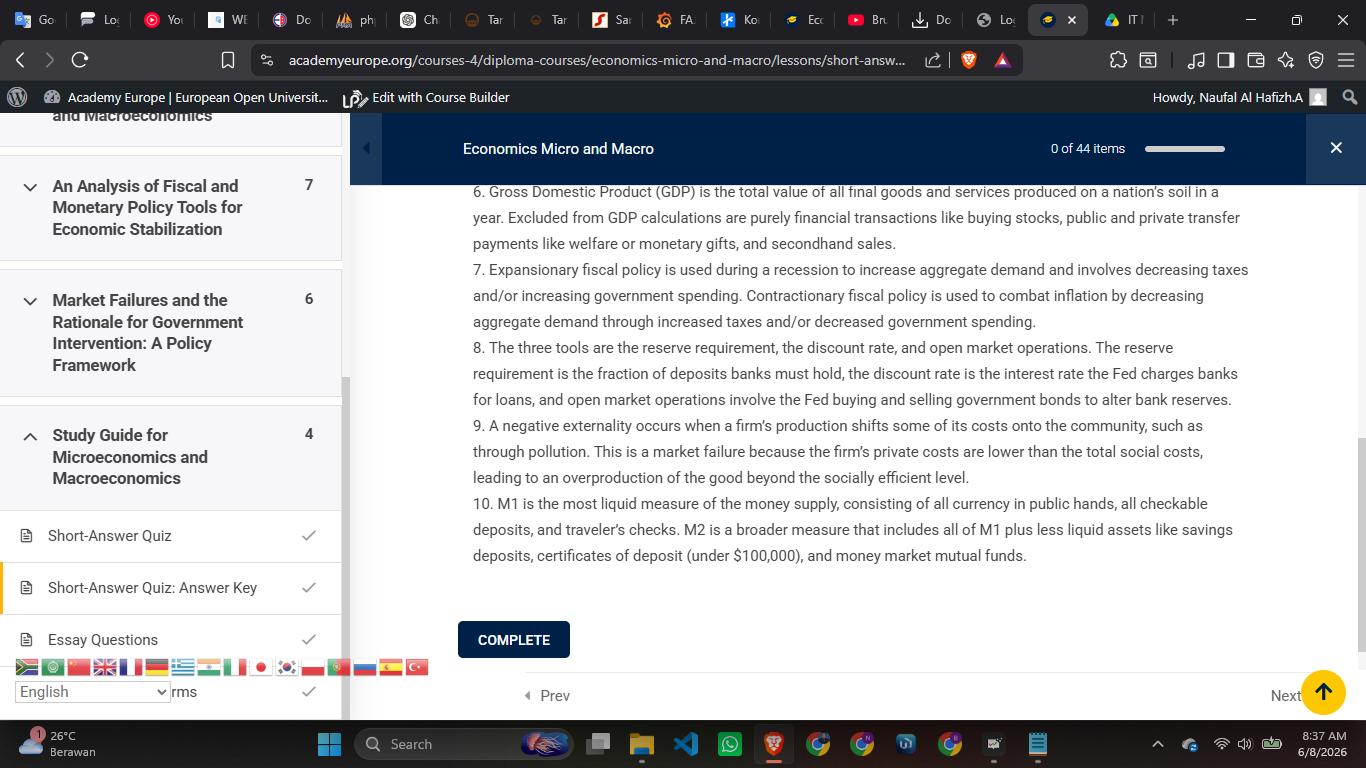This screenshot has width=1366, height=768.
Task: Reload the page using the refresh icon
Action: tap(80, 60)
